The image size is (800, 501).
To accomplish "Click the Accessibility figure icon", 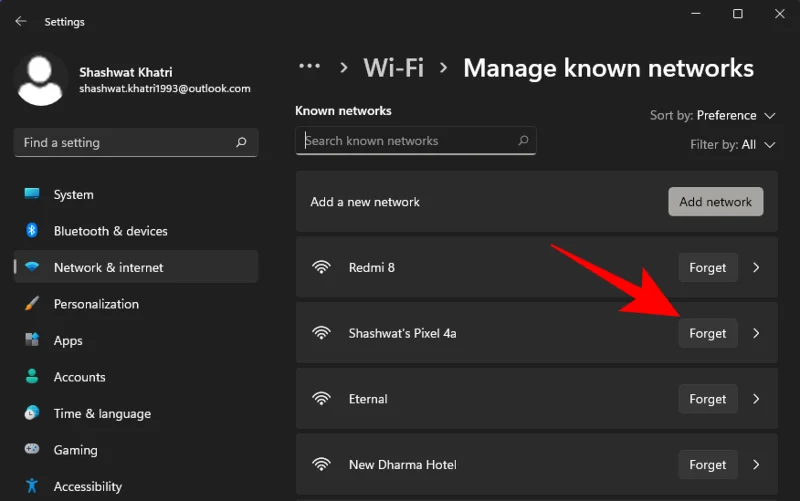I will (32, 486).
